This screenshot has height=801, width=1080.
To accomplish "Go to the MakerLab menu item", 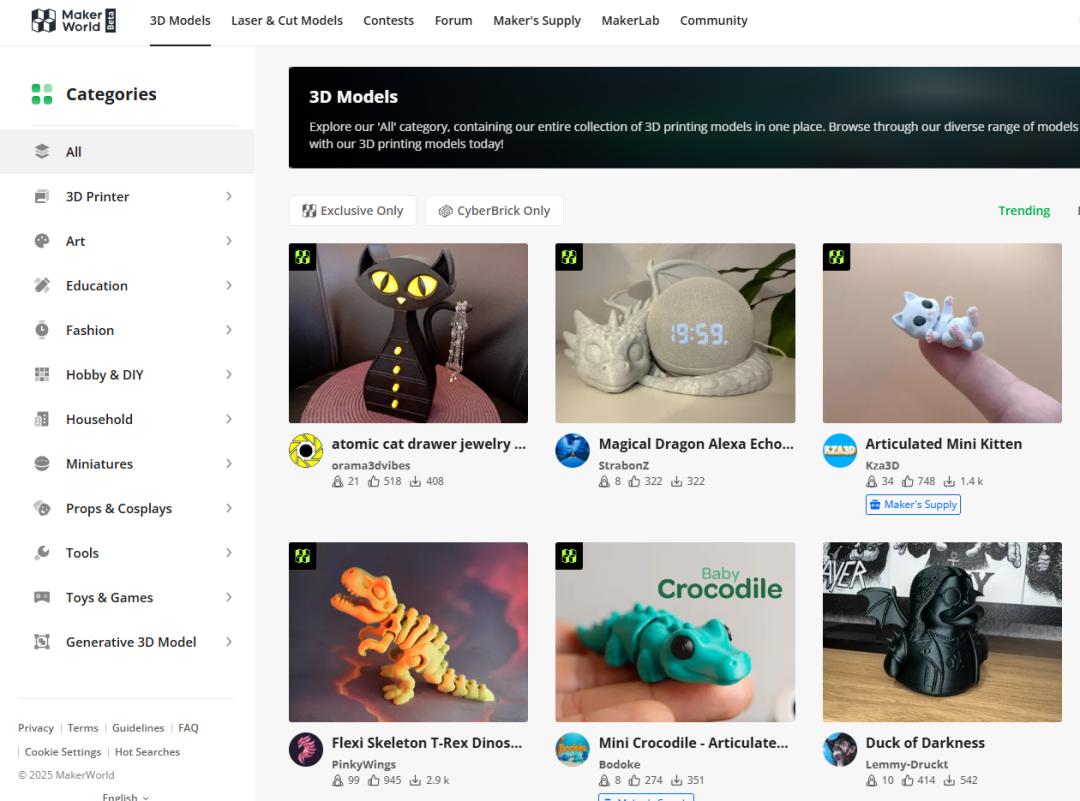I will 630,21.
